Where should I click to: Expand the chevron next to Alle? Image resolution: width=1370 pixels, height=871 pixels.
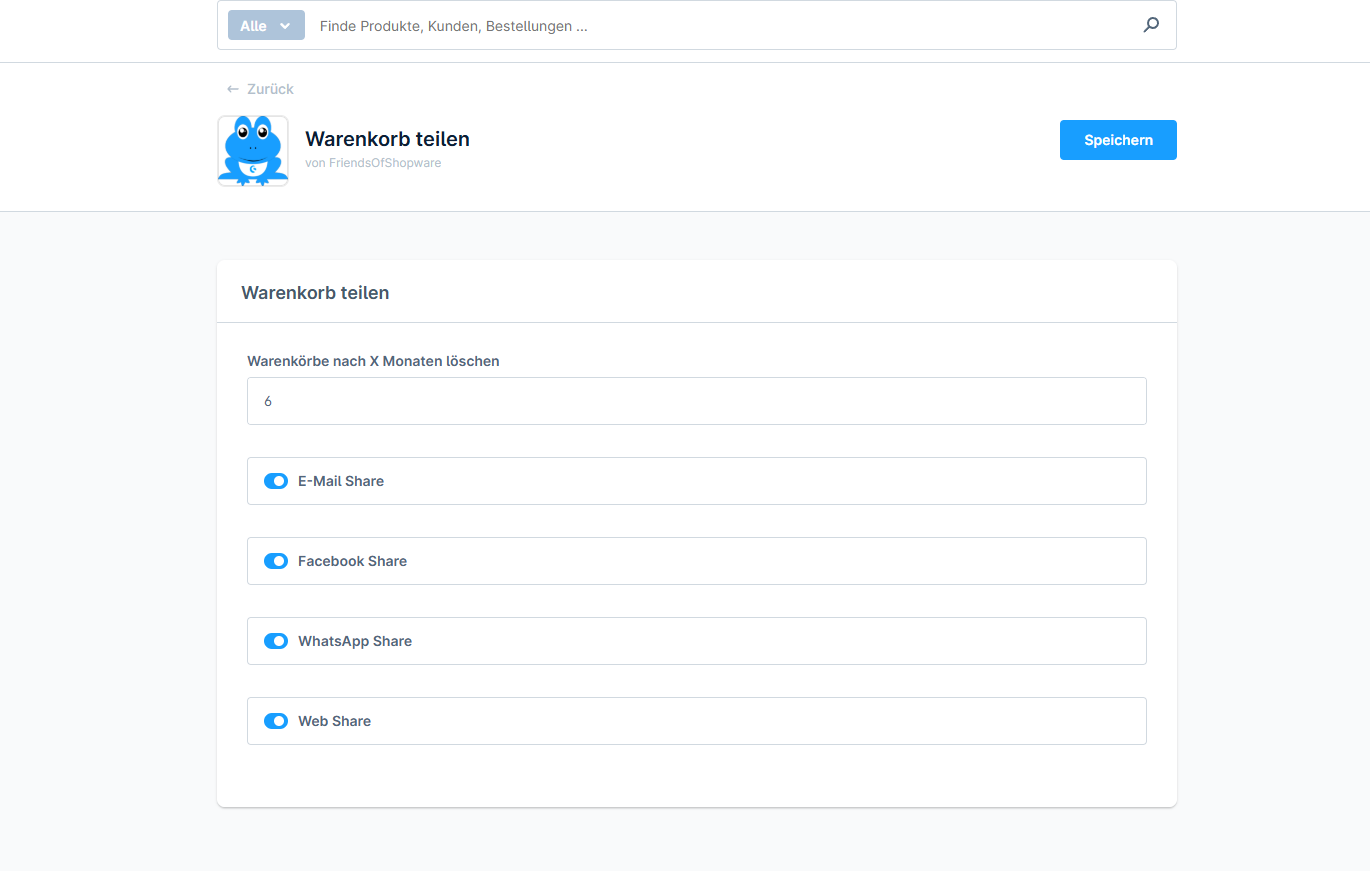pyautogui.click(x=285, y=26)
